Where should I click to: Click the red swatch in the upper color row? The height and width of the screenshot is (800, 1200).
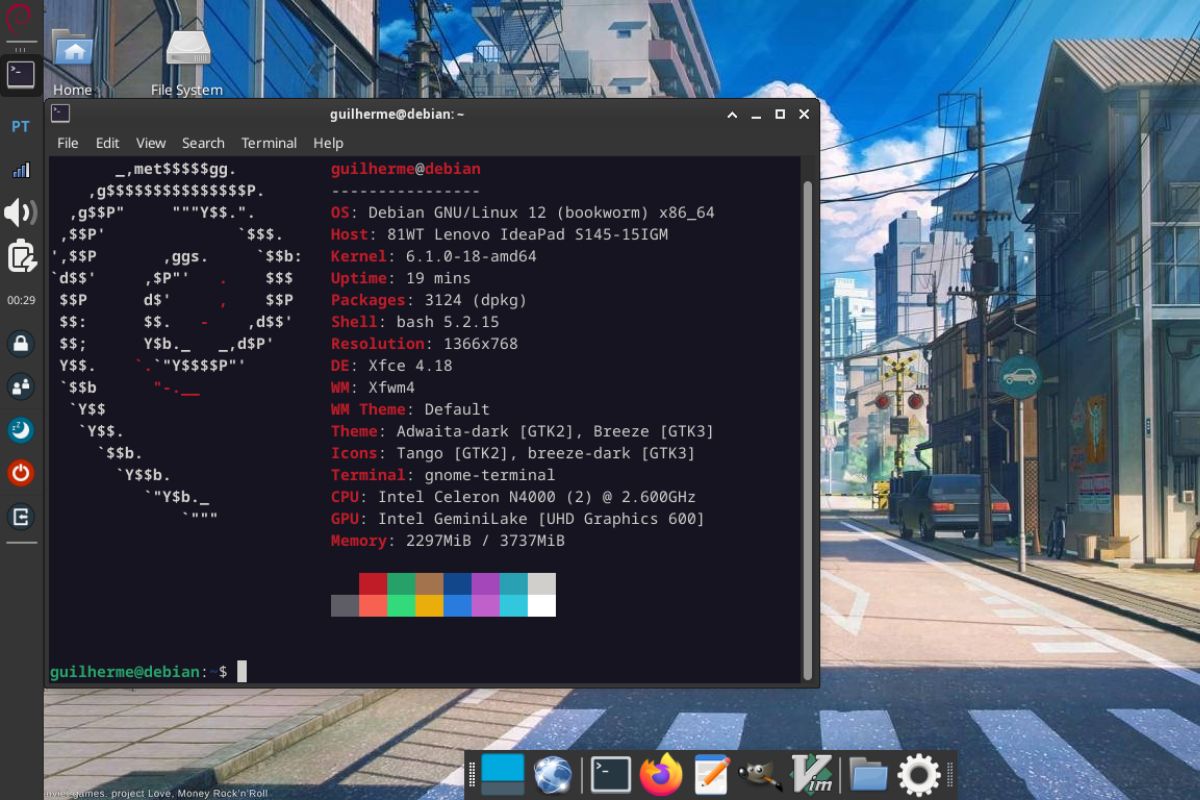pos(373,584)
